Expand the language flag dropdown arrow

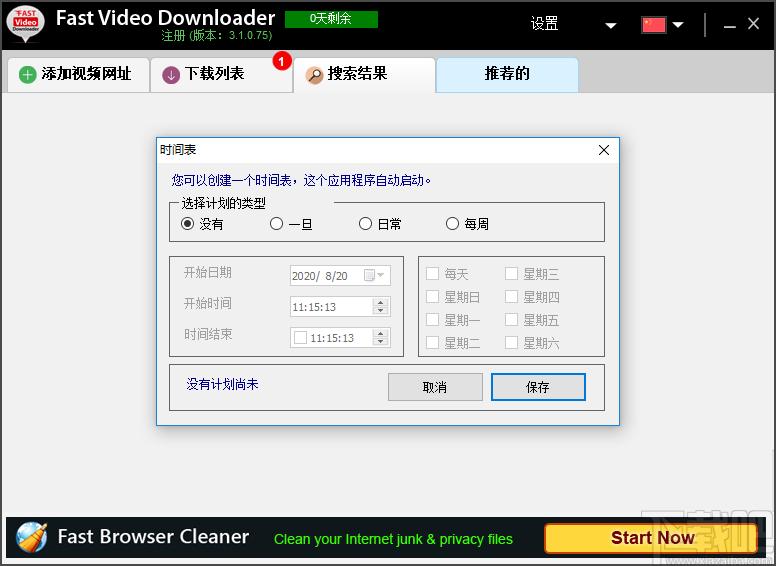tap(678, 25)
